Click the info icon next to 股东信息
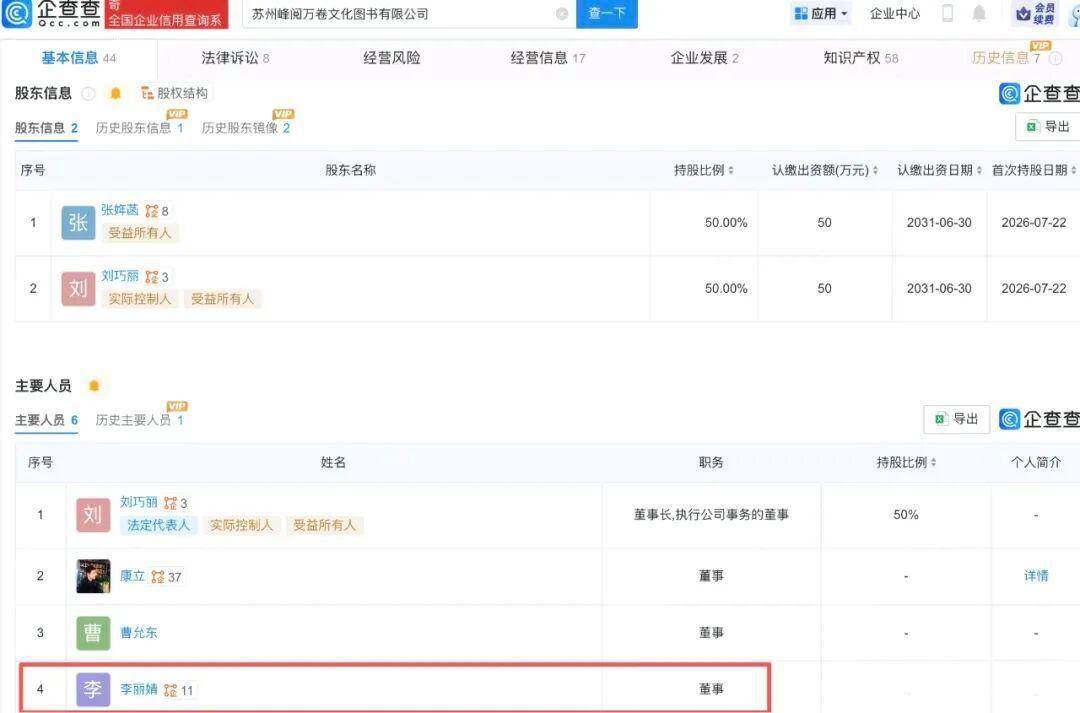 (88, 93)
